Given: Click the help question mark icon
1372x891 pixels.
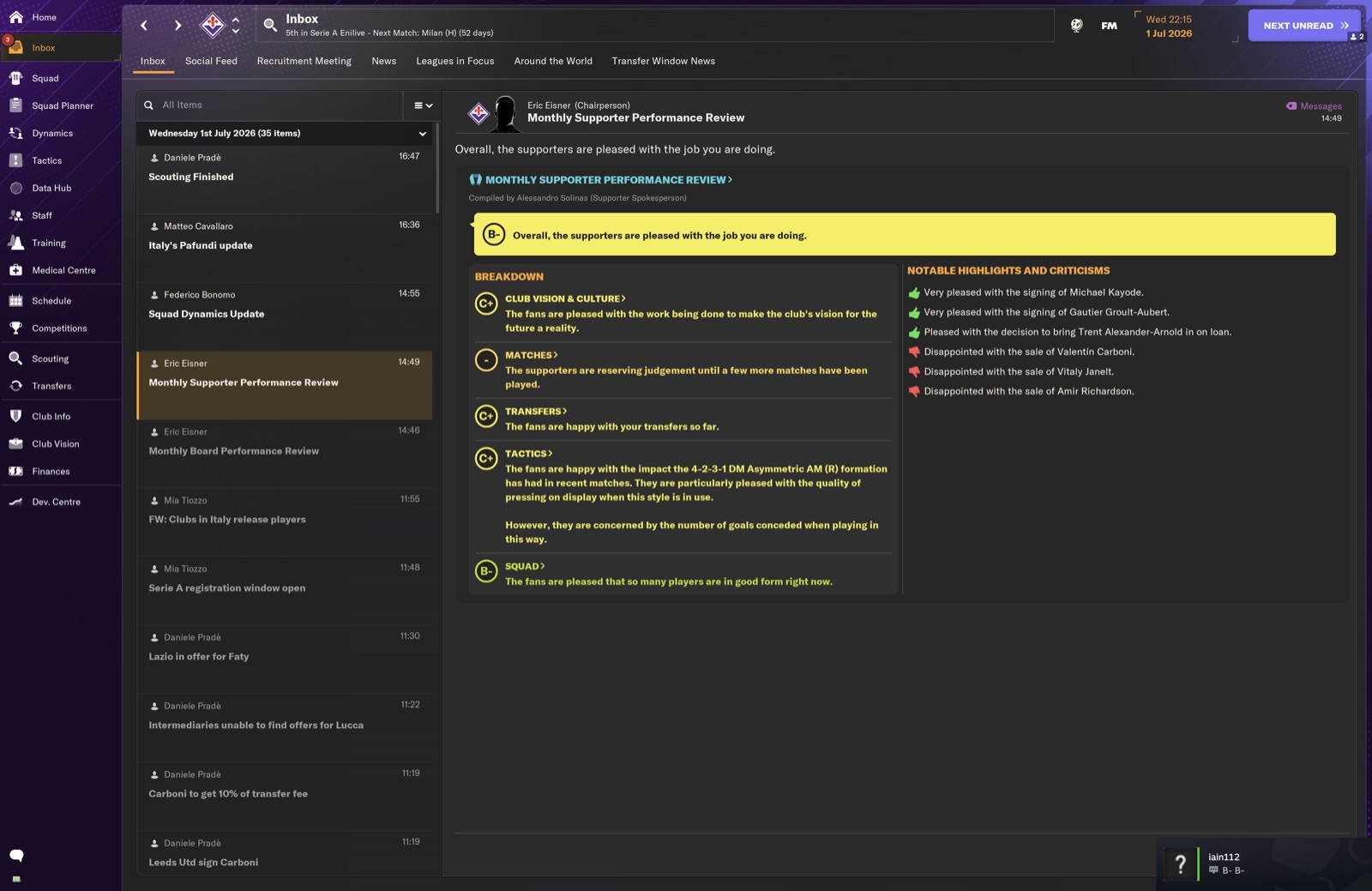Looking at the screenshot, I should [1180, 864].
